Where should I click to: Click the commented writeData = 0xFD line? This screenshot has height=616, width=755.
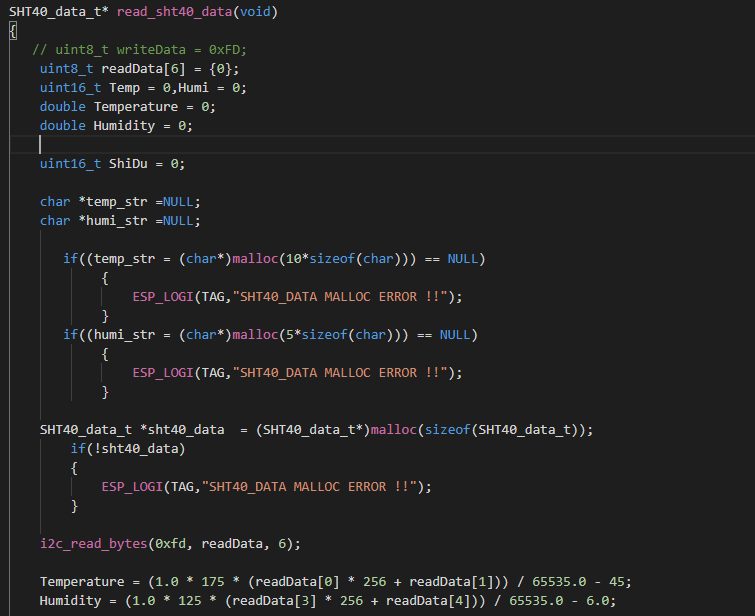tap(139, 50)
